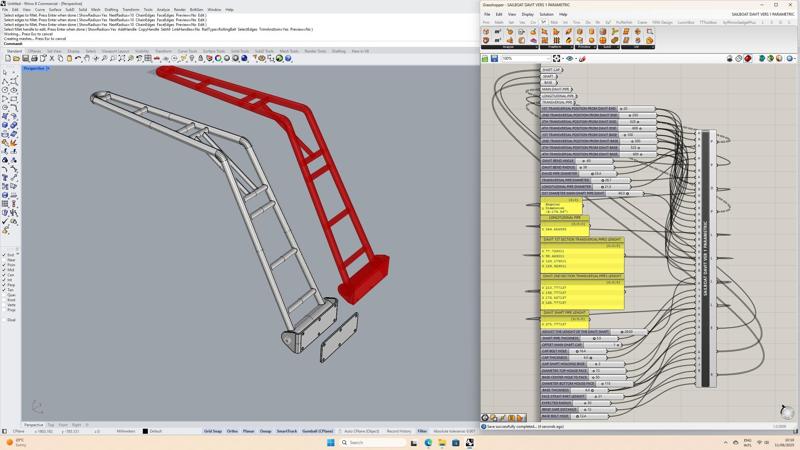Open the Pufferfish tab in Grasshopper

coord(624,22)
